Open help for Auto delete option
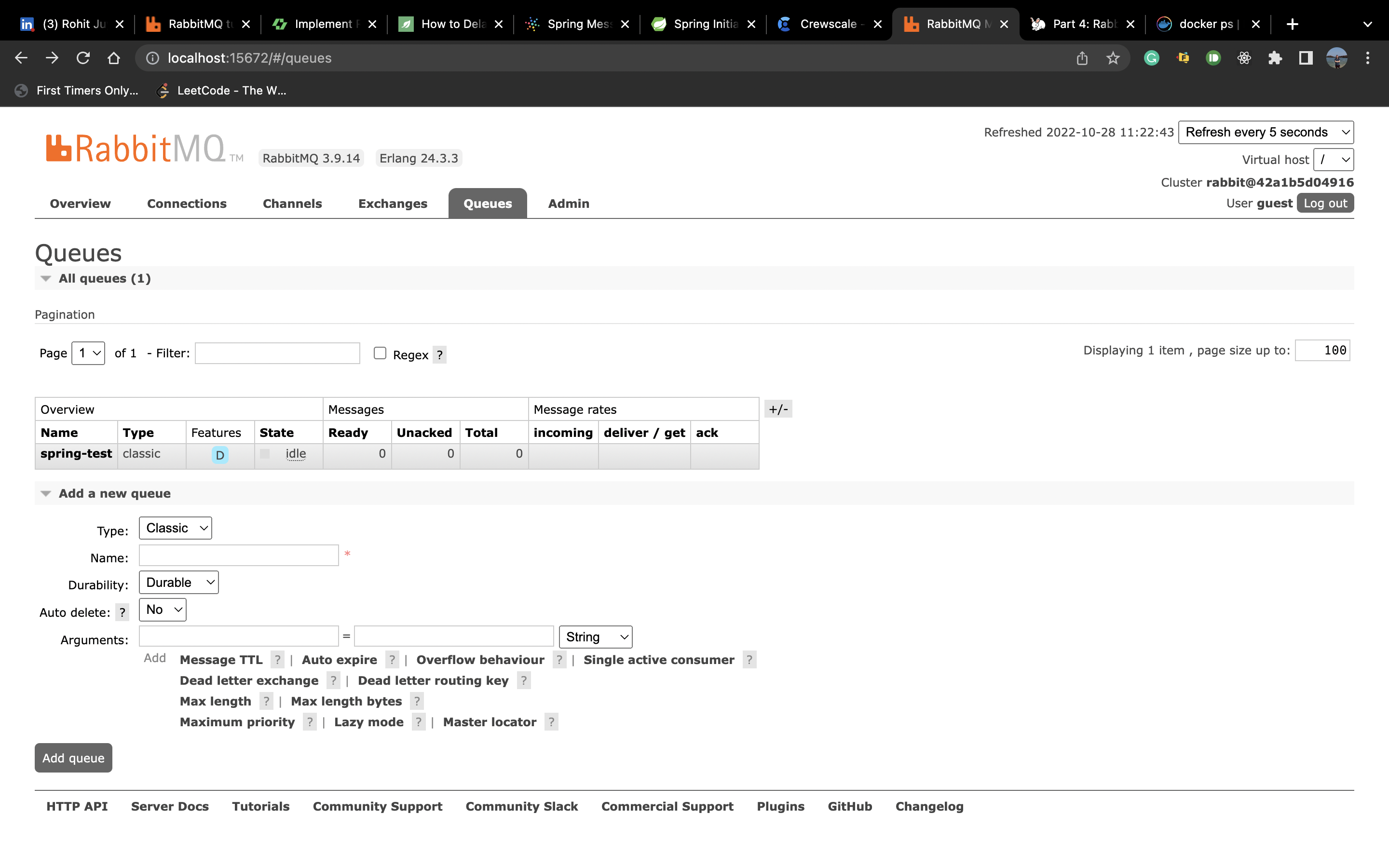 [x=122, y=612]
